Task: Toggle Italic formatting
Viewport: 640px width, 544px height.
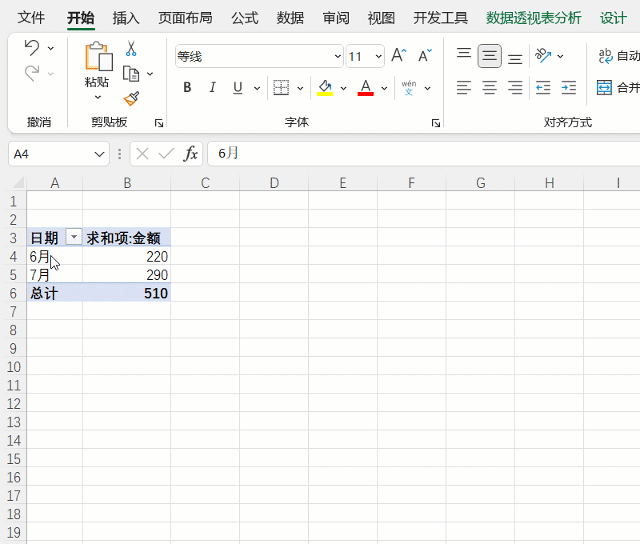Action: pyautogui.click(x=212, y=88)
